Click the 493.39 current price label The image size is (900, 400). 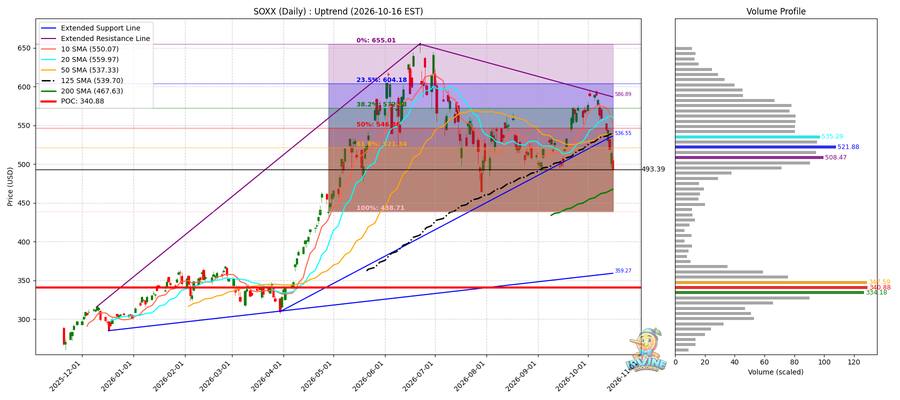click(x=654, y=169)
